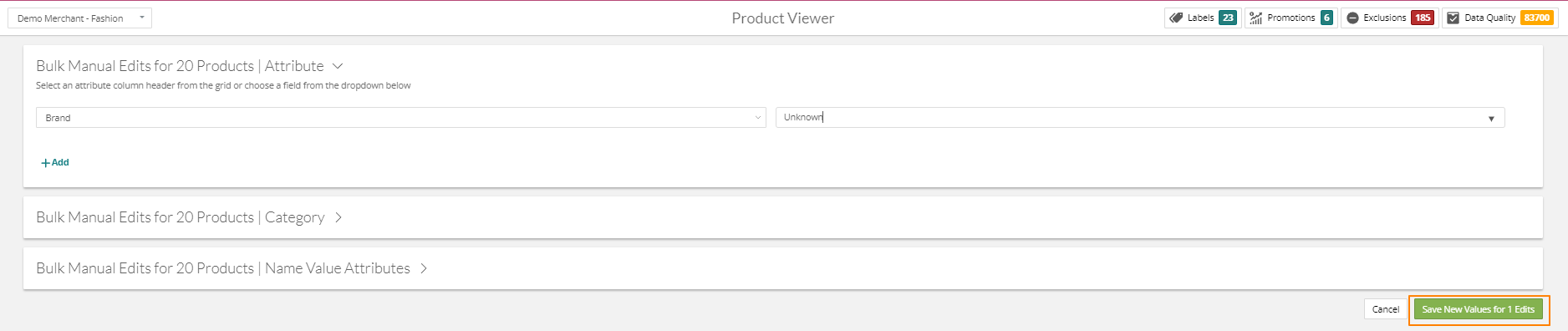
Task: Click the Product Viewer page title
Action: coord(783,18)
